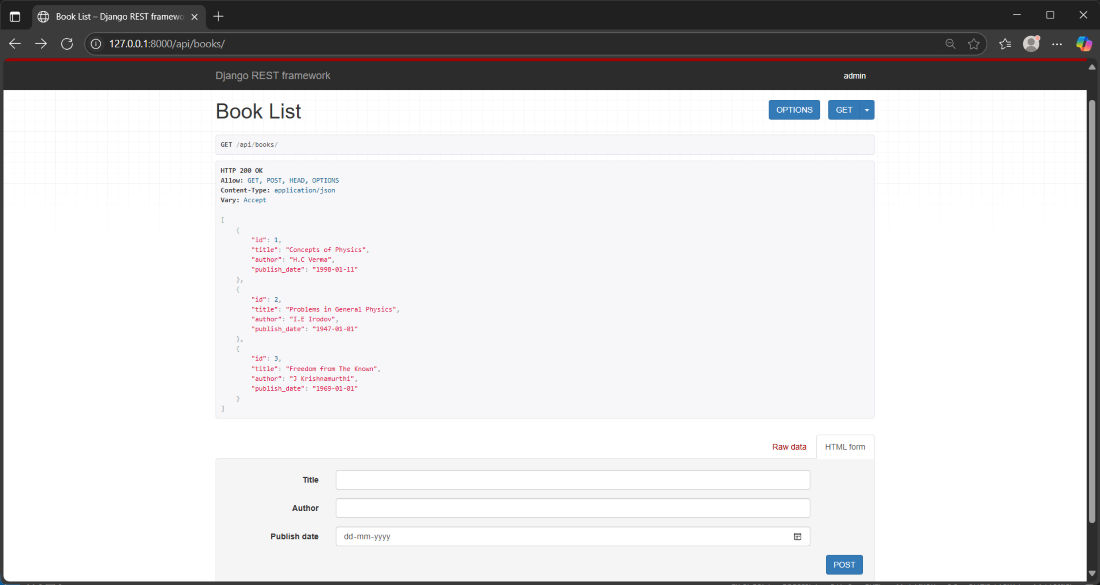Close the Book List browser tab
This screenshot has width=1100, height=585.
pos(194,16)
